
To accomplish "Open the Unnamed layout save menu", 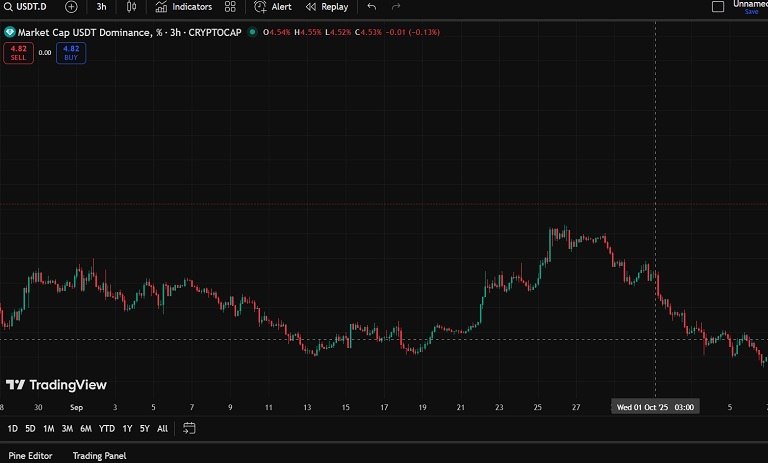I will pyautogui.click(x=750, y=6).
